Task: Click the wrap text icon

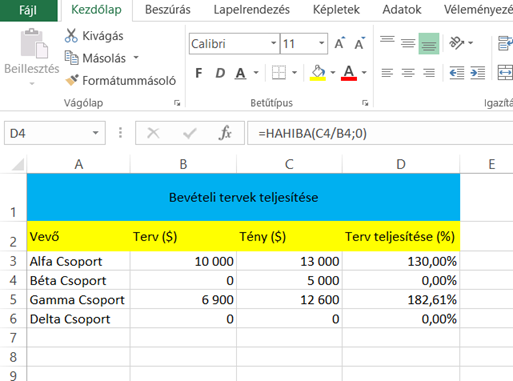Action: coord(505,43)
